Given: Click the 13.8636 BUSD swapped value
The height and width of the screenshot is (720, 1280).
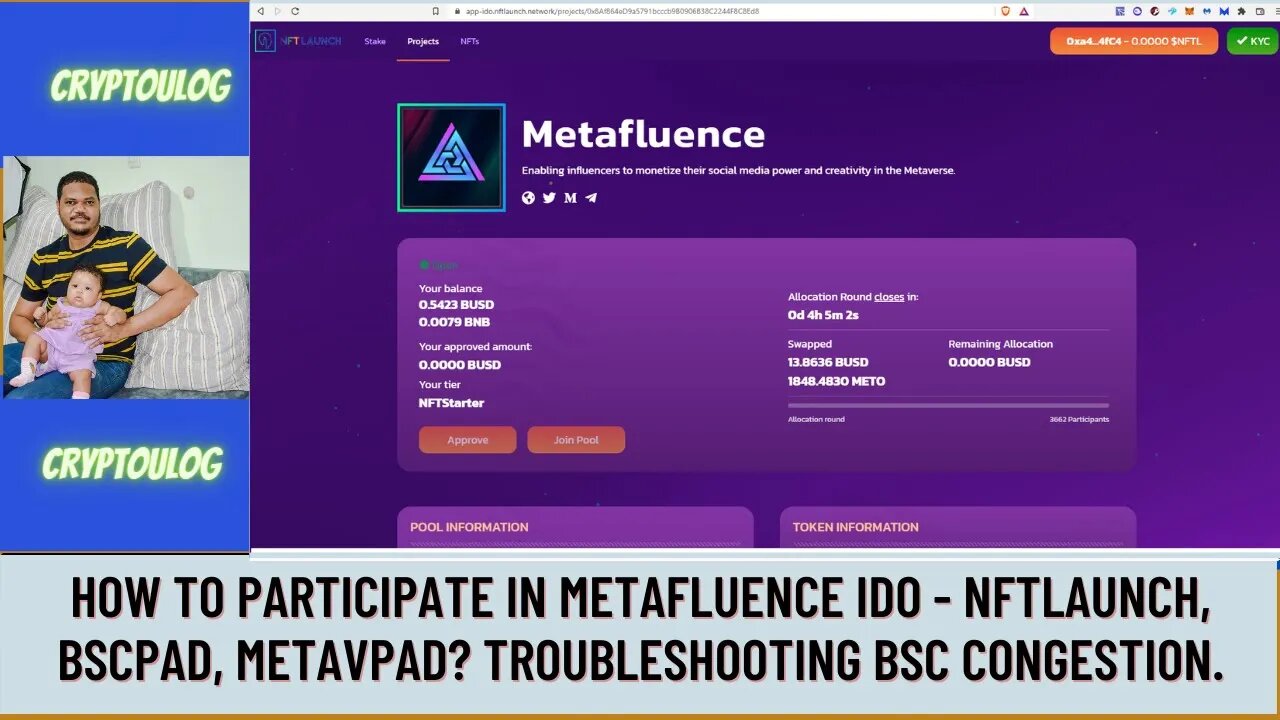Looking at the screenshot, I should pyautogui.click(x=828, y=362).
